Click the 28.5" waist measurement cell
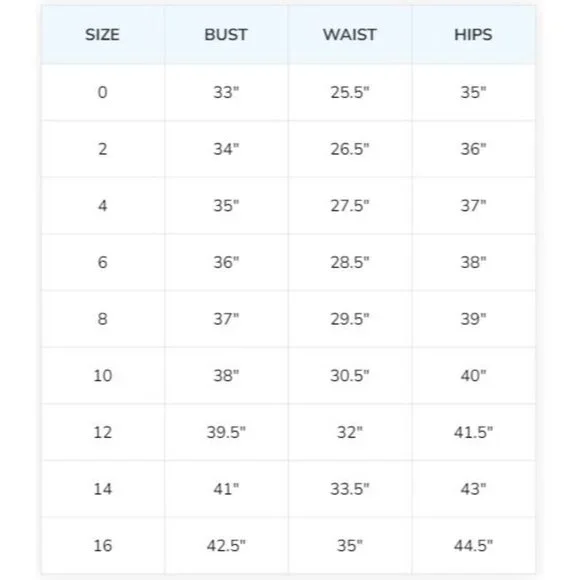Viewport: 580px width, 580px height. tap(350, 262)
